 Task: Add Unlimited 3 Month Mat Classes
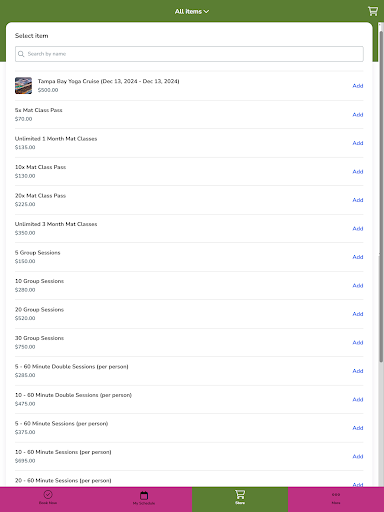click(358, 228)
